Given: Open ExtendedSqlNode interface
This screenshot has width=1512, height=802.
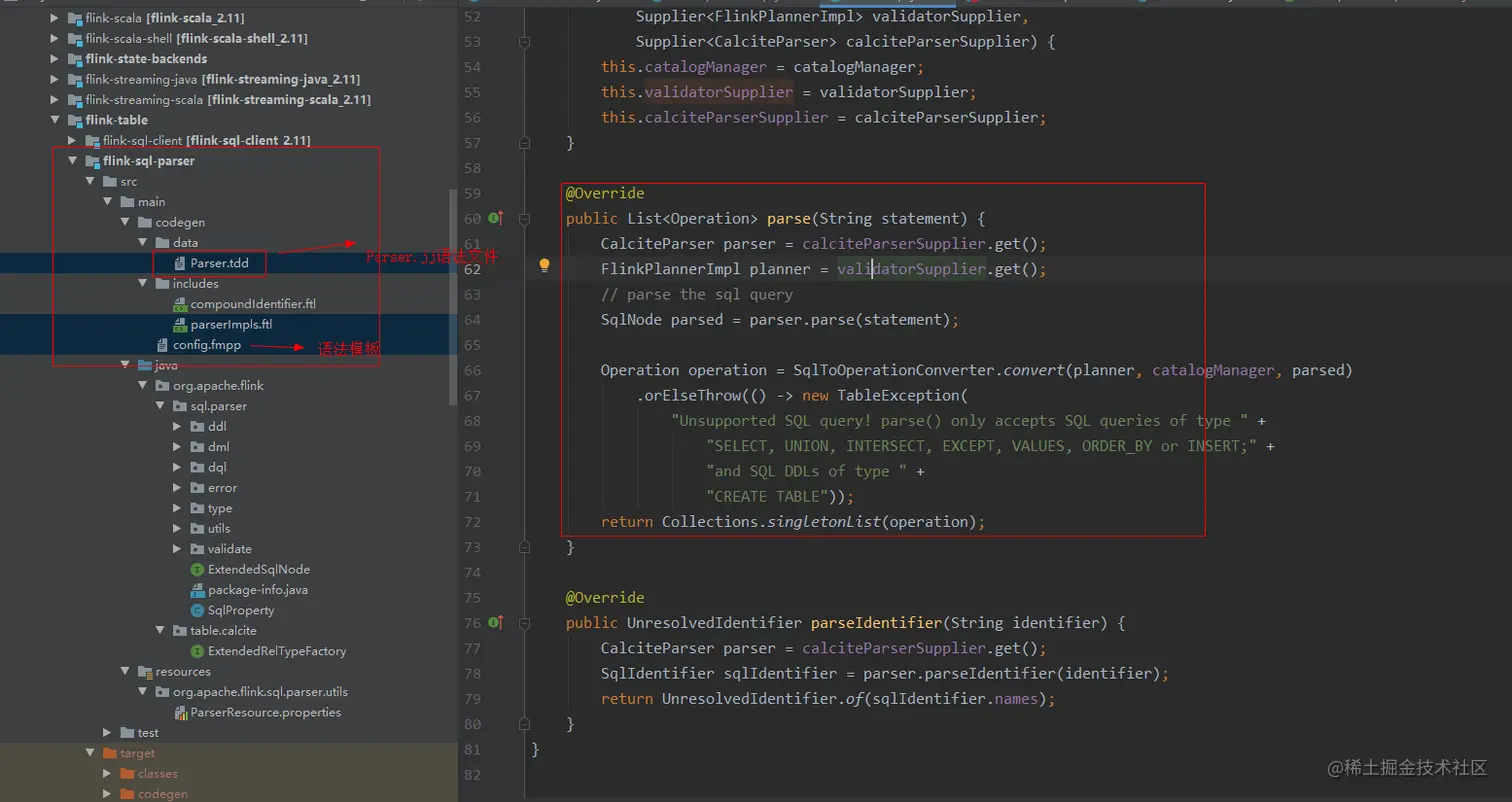Looking at the screenshot, I should pos(258,569).
